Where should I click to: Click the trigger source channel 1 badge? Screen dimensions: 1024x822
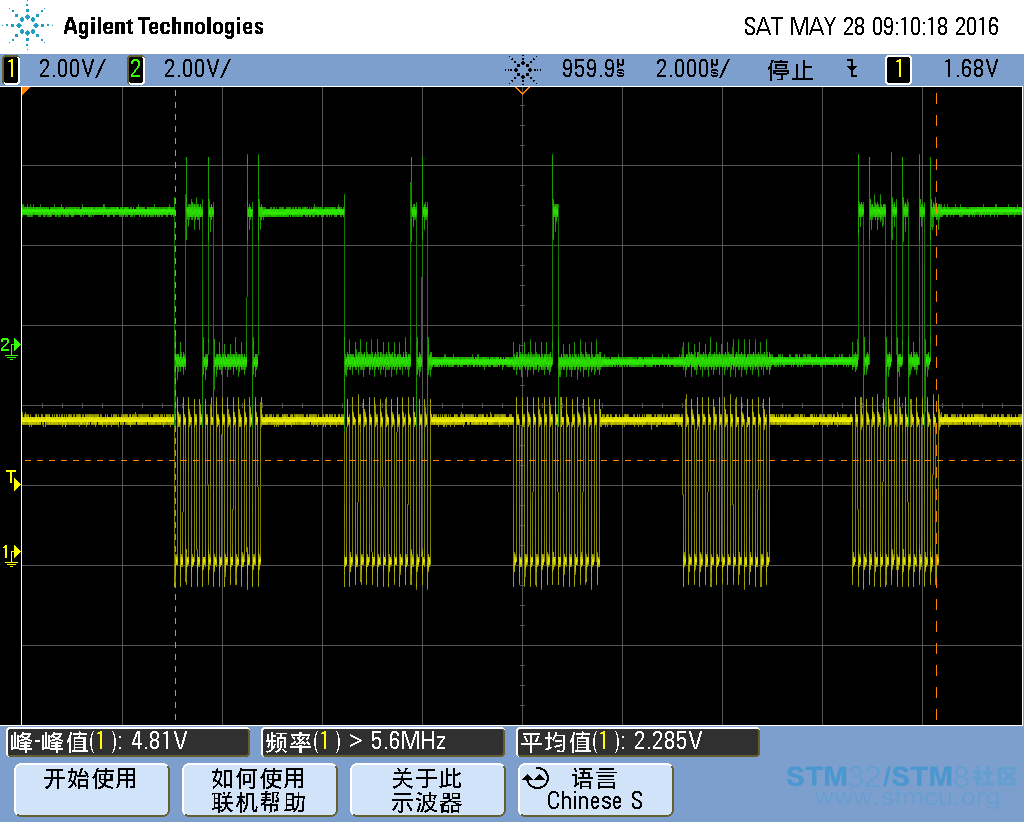tap(898, 69)
